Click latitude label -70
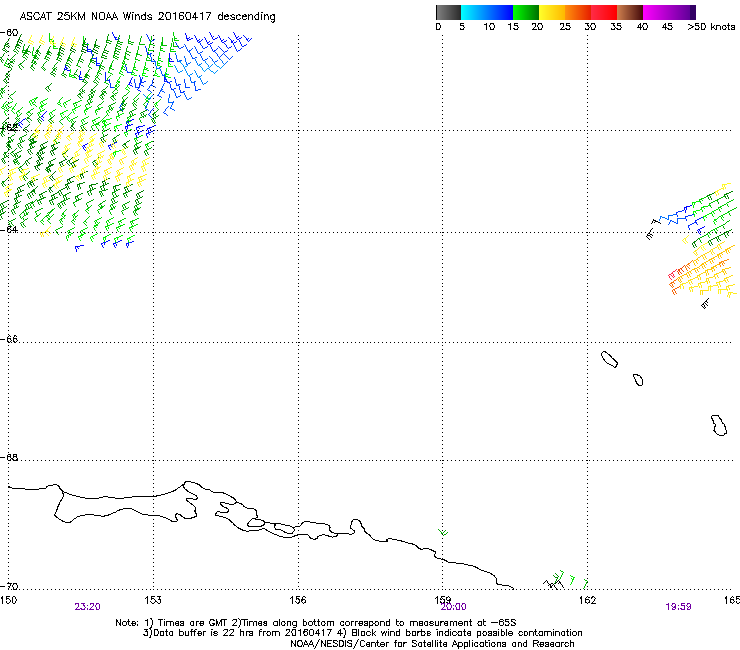Image resolution: width=740 pixels, height=650 pixels. (x=9, y=586)
